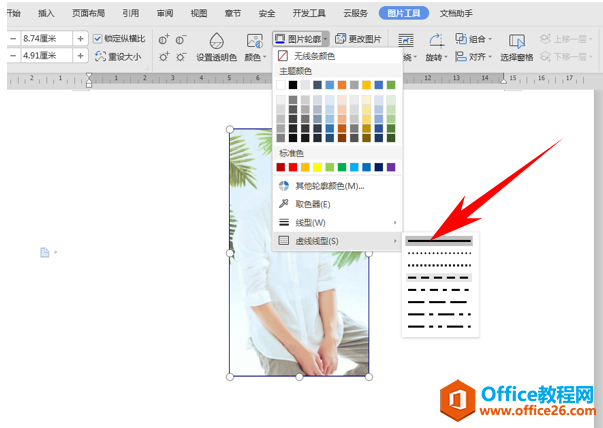Image resolution: width=603 pixels, height=428 pixels.
Task: Expand the Picture Outline (图片轮廓) dropdown arrow
Action: coord(325,39)
